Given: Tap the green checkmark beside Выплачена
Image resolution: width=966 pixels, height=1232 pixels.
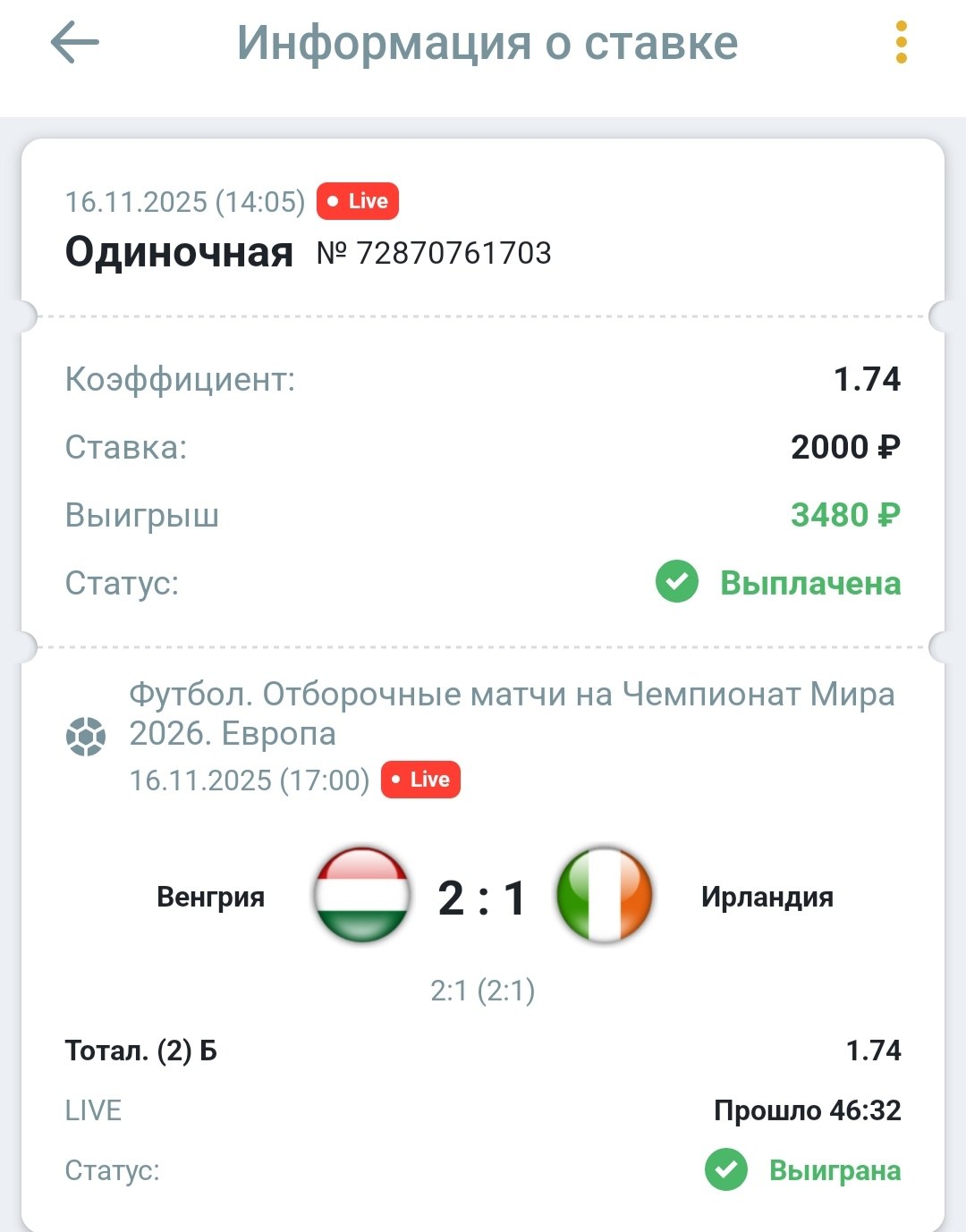Looking at the screenshot, I should tap(677, 583).
